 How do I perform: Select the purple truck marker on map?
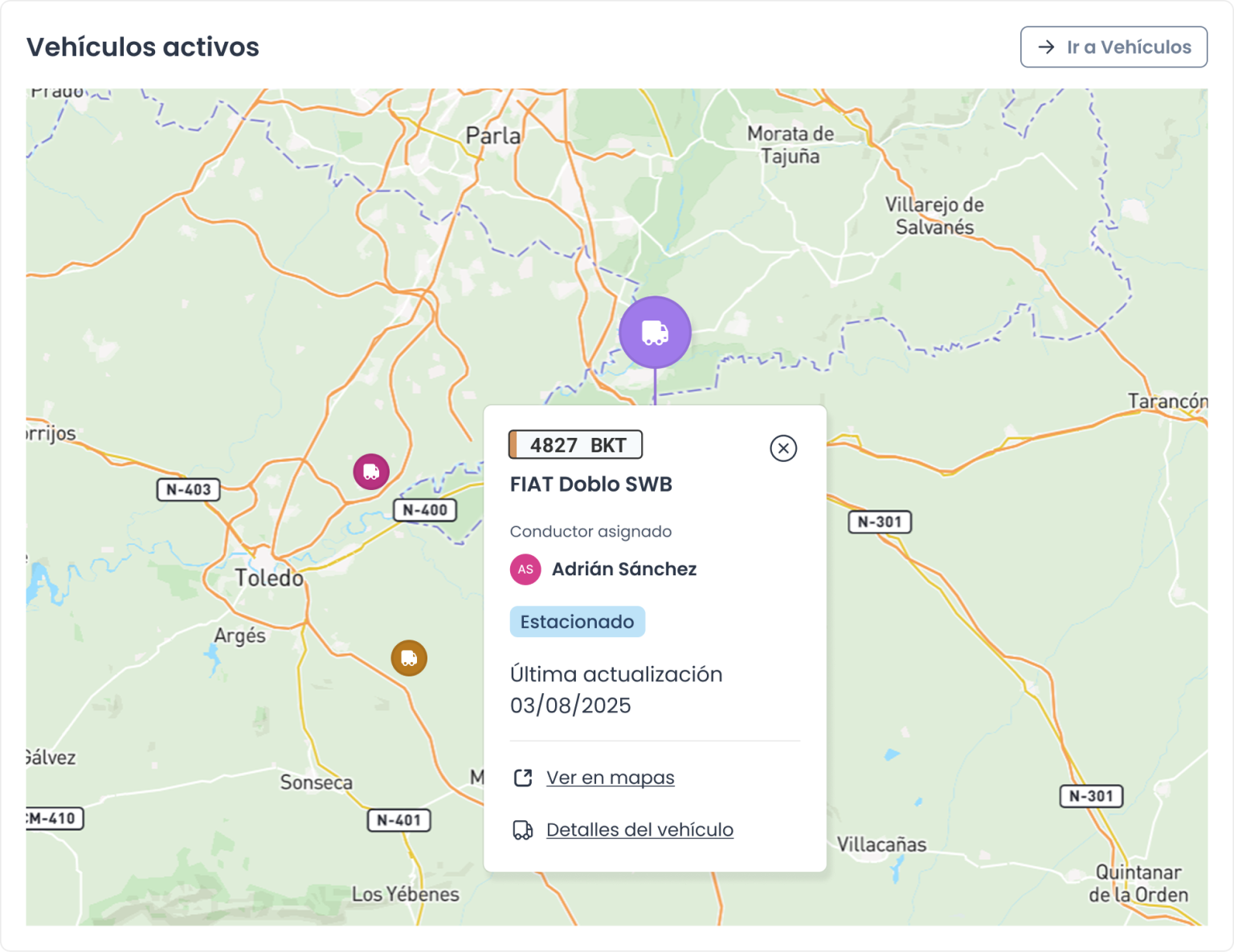655,332
